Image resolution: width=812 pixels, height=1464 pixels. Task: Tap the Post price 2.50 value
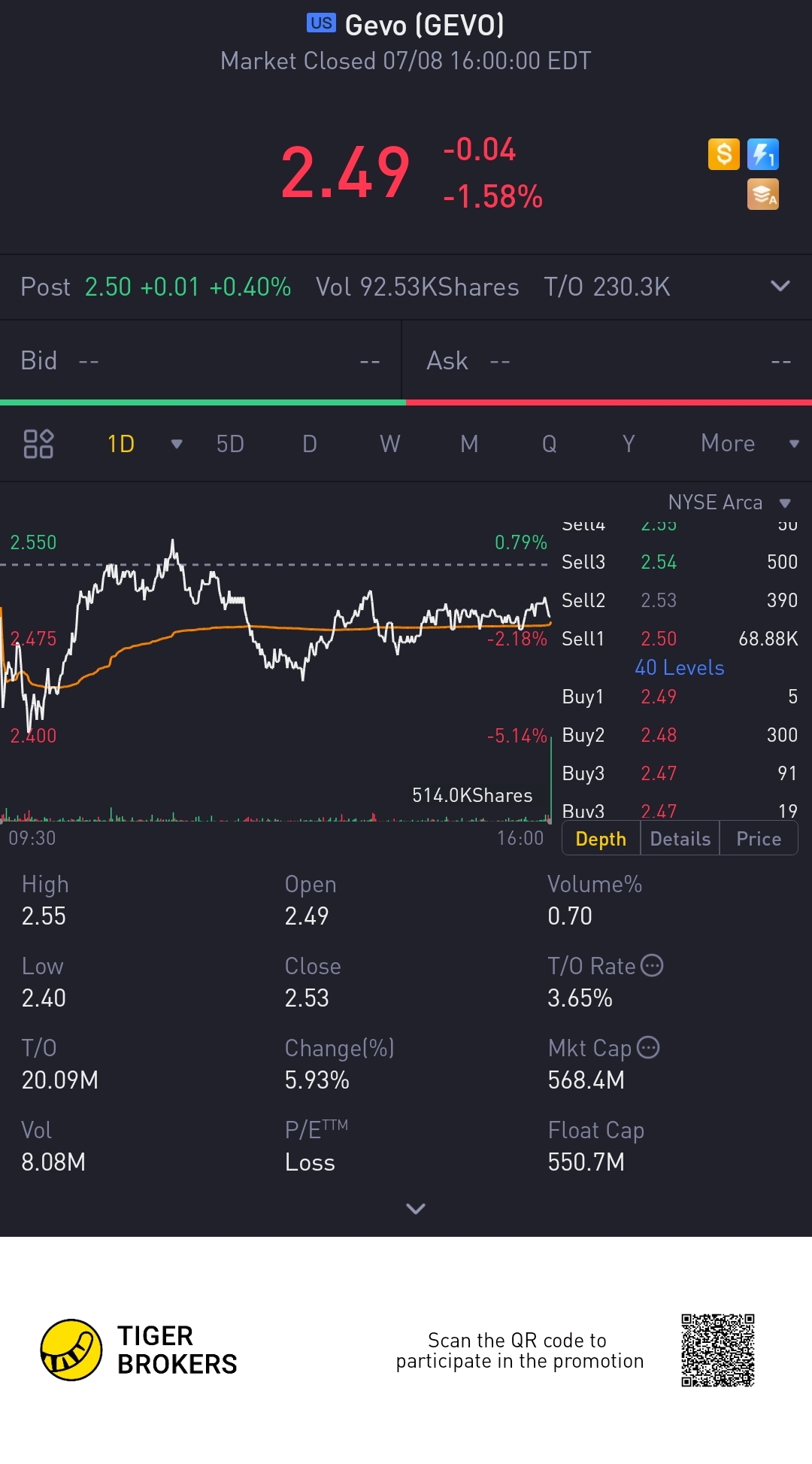click(x=108, y=287)
